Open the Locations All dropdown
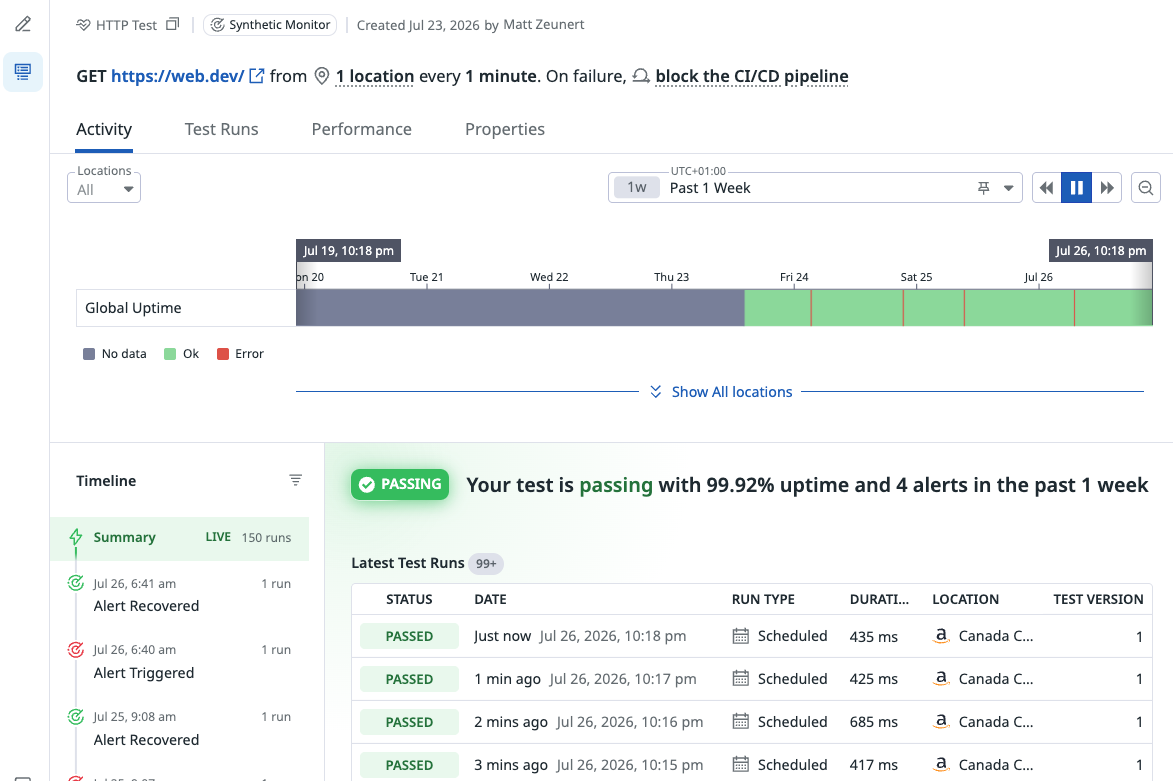1173x781 pixels. [x=104, y=189]
